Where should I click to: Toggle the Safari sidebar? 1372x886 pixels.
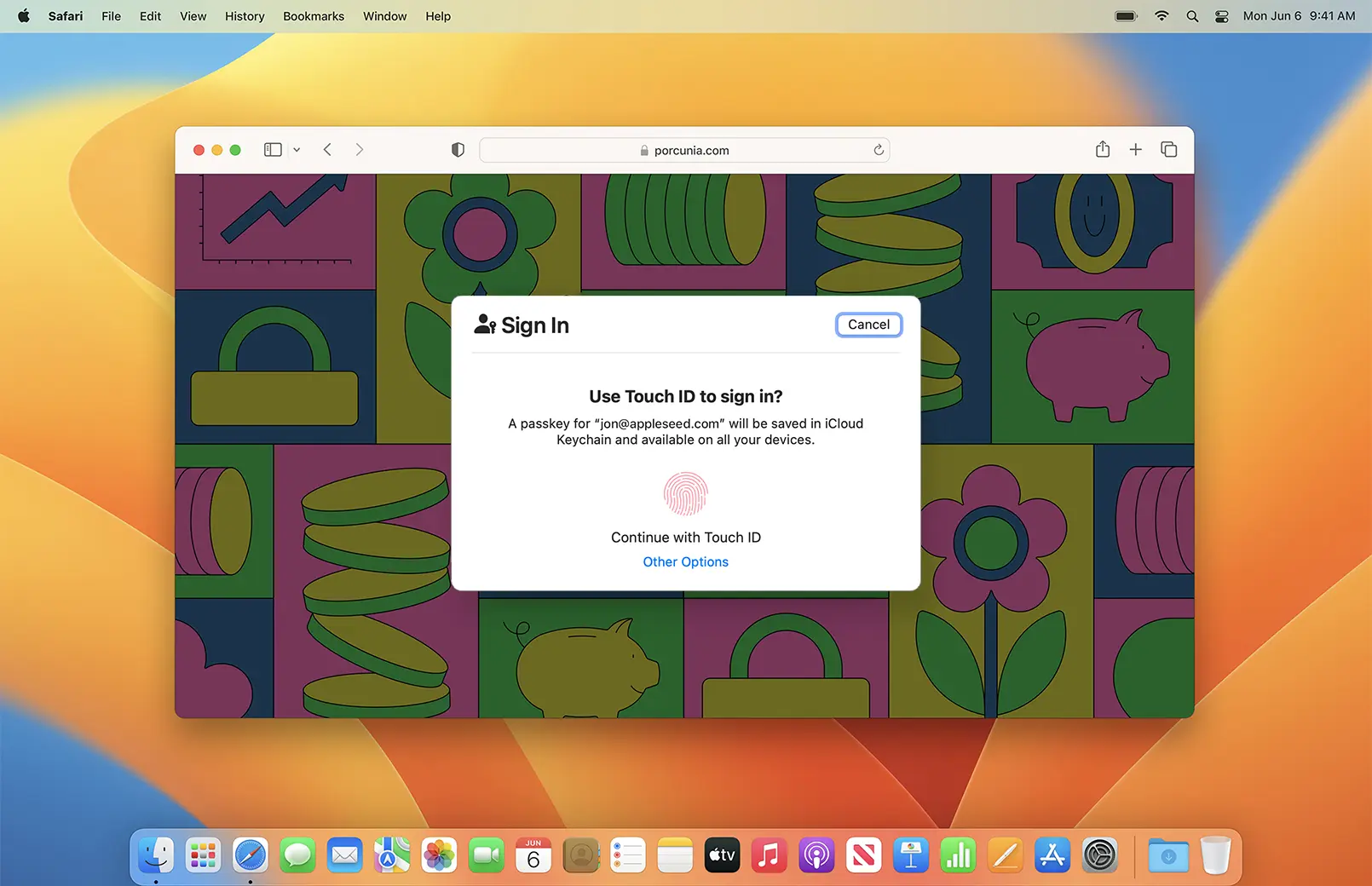(x=272, y=149)
